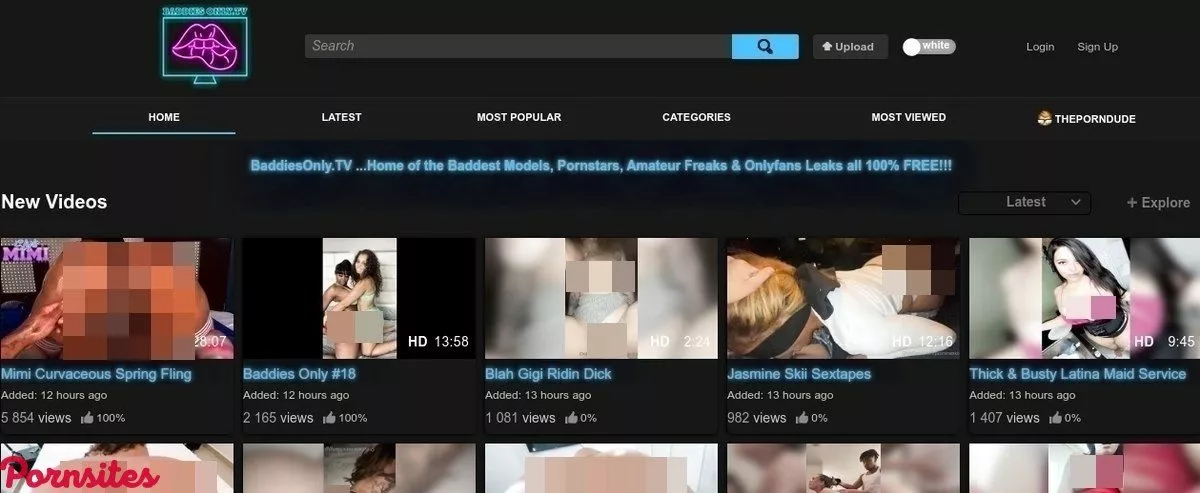
Task: Click the Login link
Action: click(x=1040, y=47)
